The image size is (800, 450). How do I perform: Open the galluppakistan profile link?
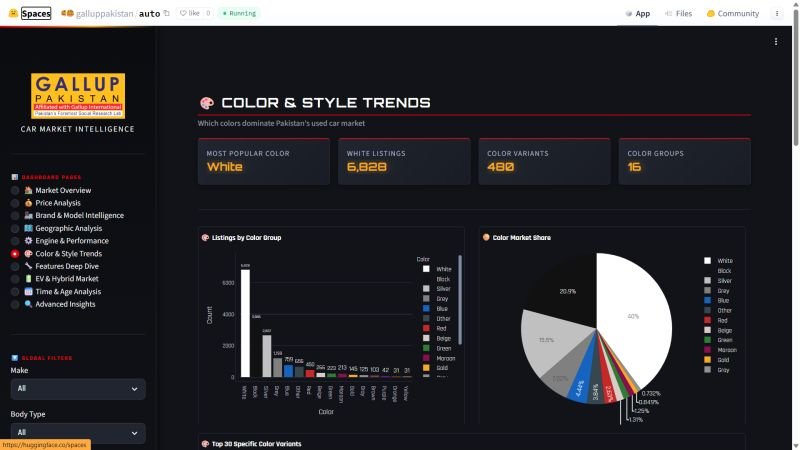[x=104, y=13]
